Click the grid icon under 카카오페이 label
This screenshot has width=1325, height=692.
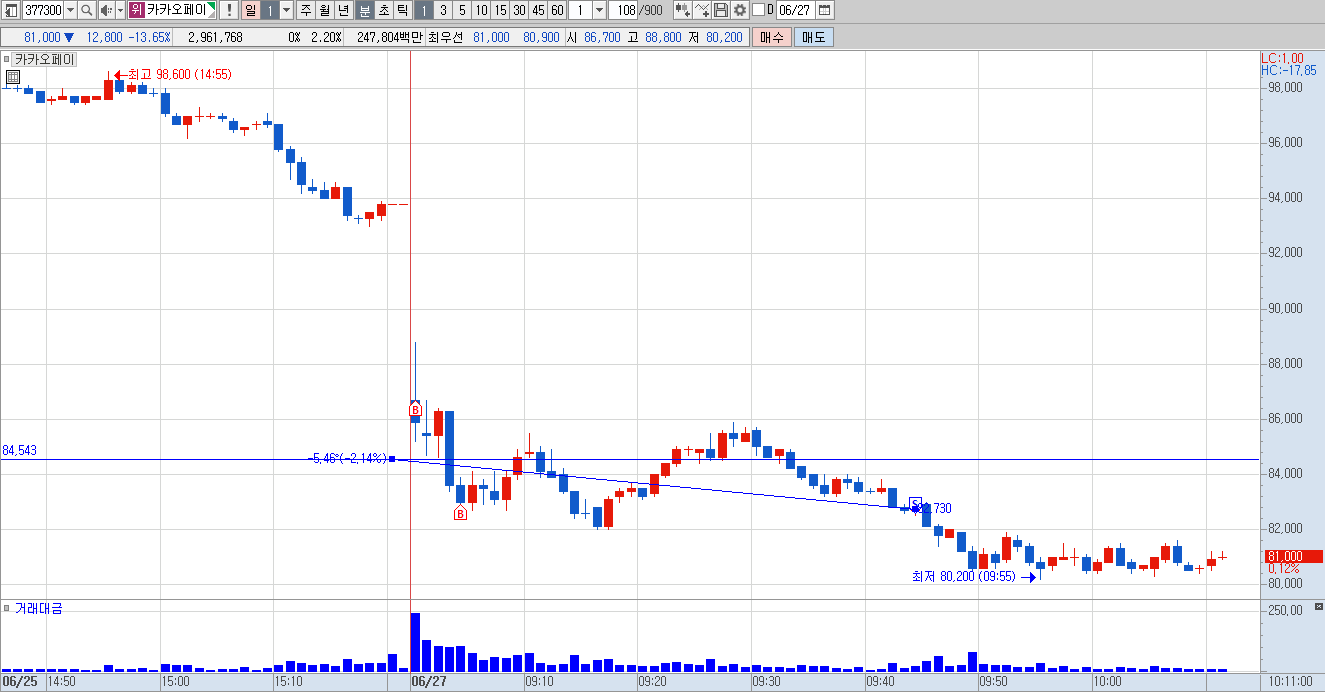[x=13, y=77]
